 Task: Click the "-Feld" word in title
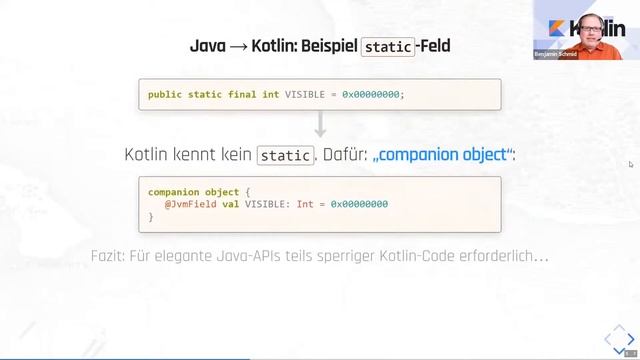tap(433, 46)
